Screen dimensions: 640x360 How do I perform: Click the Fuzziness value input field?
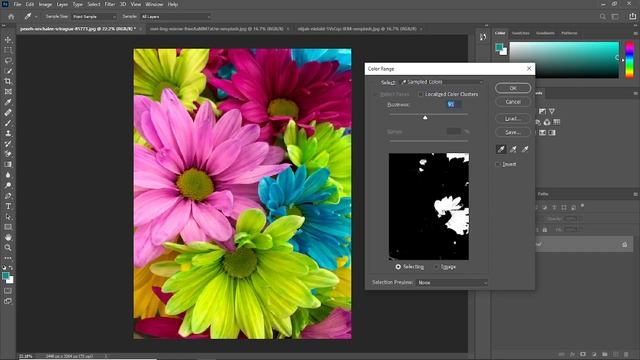coord(453,105)
